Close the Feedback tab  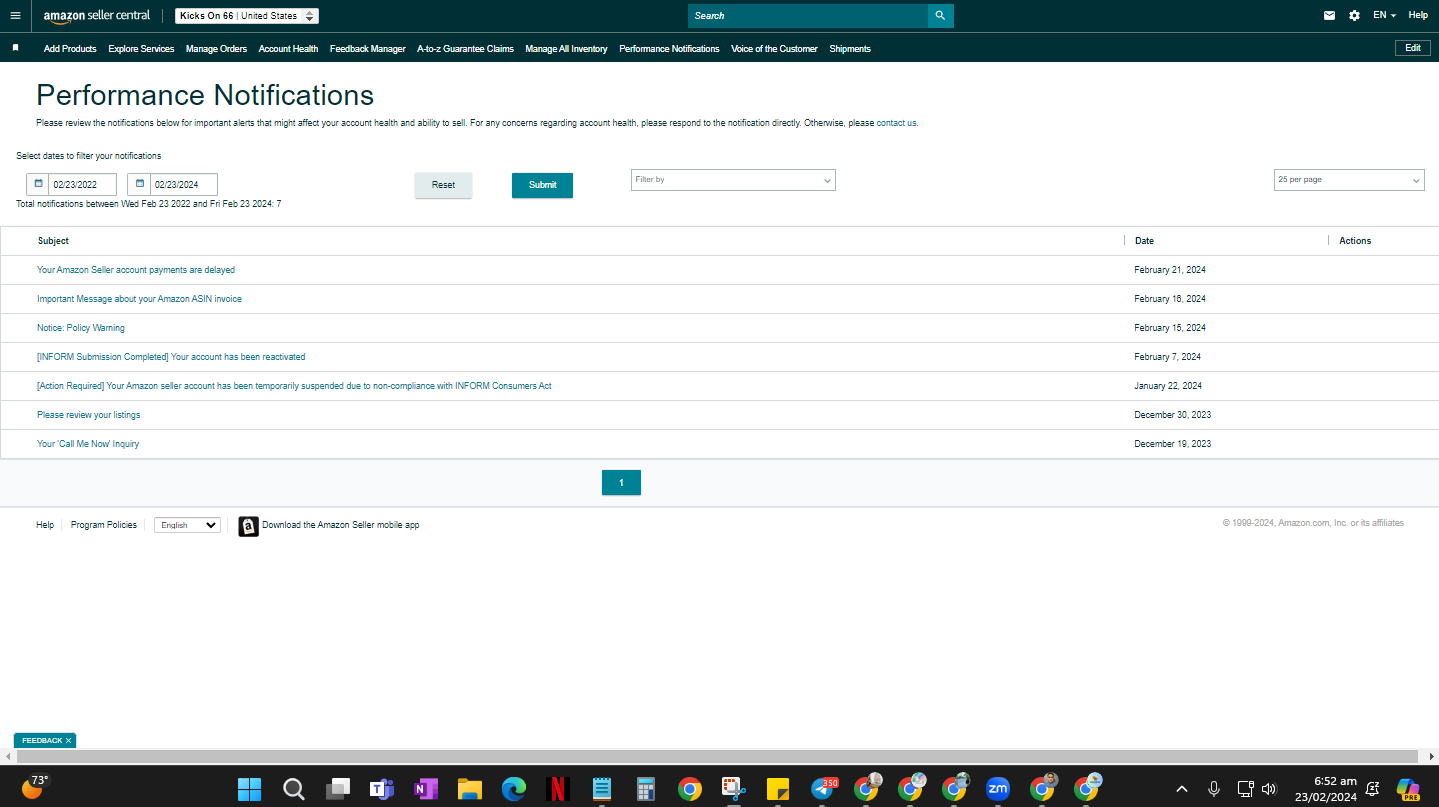click(x=69, y=741)
